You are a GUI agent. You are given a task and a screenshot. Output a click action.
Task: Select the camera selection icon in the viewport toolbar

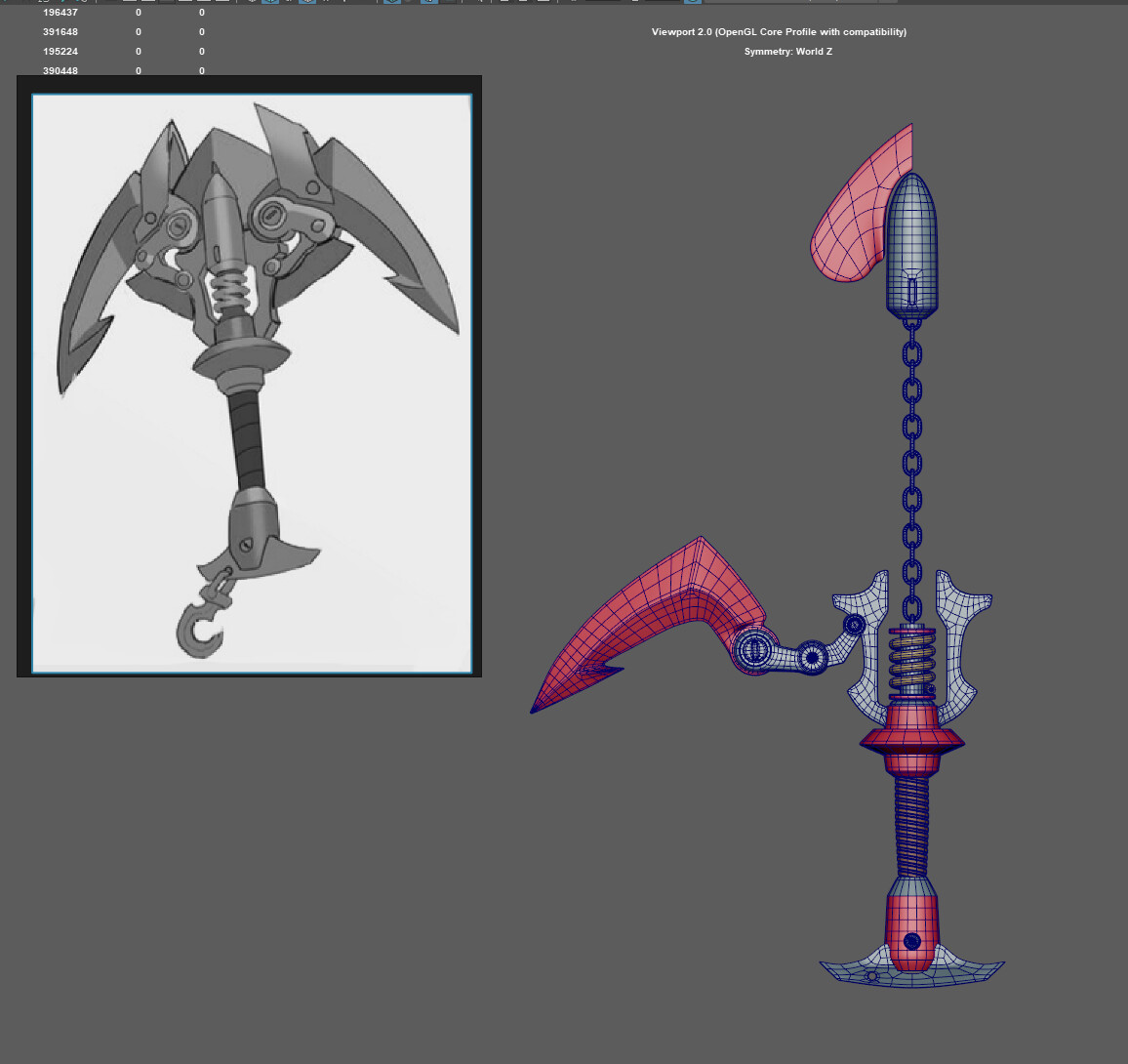pyautogui.click(x=252, y=4)
